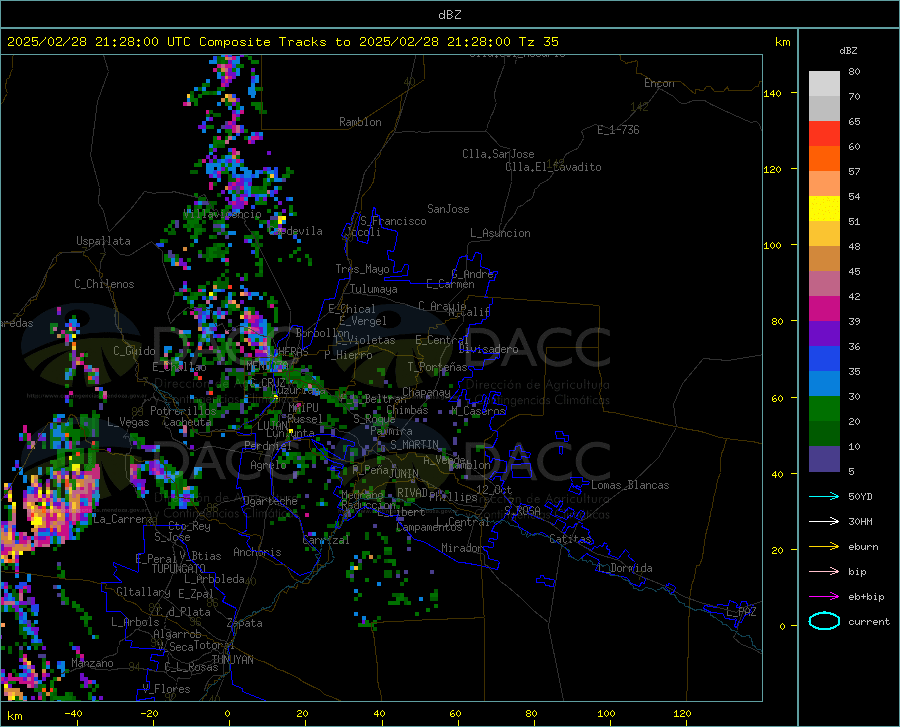Click the dark green 20 dBZ swatch
Image resolution: width=900 pixels, height=727 pixels.
pyautogui.click(x=824, y=434)
